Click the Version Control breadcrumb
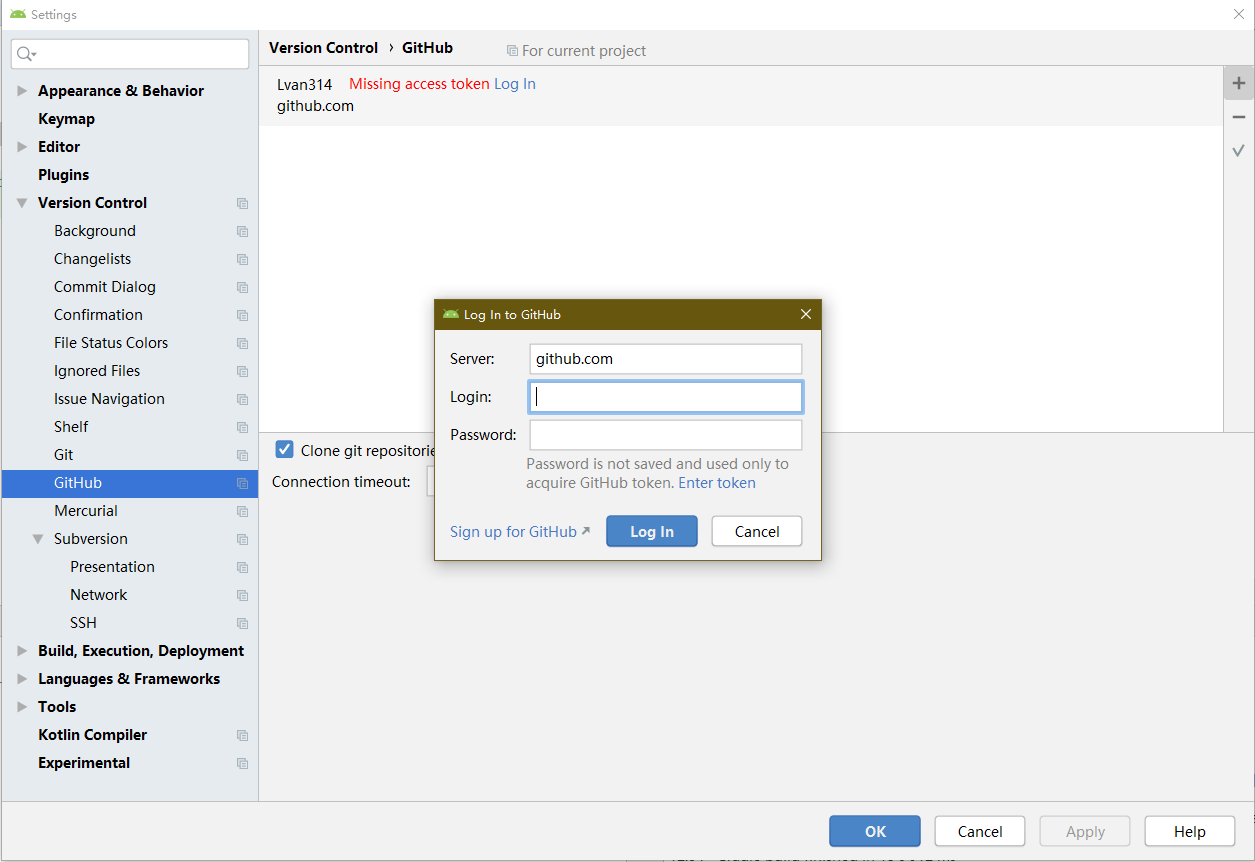This screenshot has height=862, width=1255. point(323,48)
